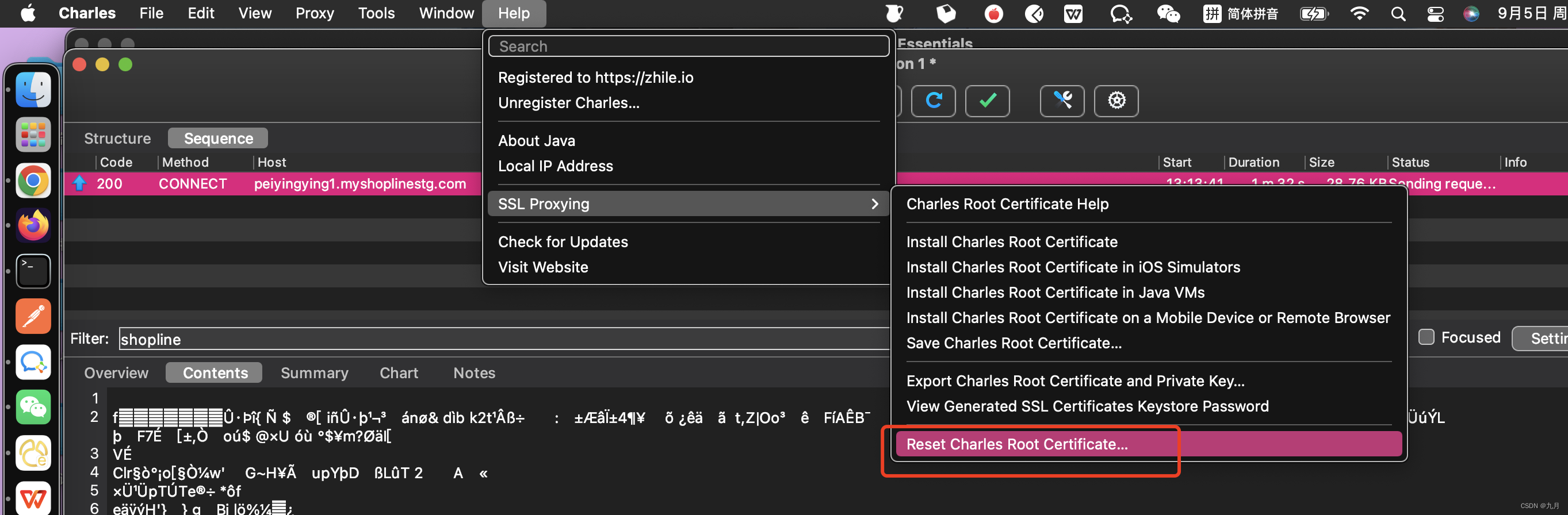The width and height of the screenshot is (1568, 515).
Task: Open the Proxy menu
Action: coord(315,13)
